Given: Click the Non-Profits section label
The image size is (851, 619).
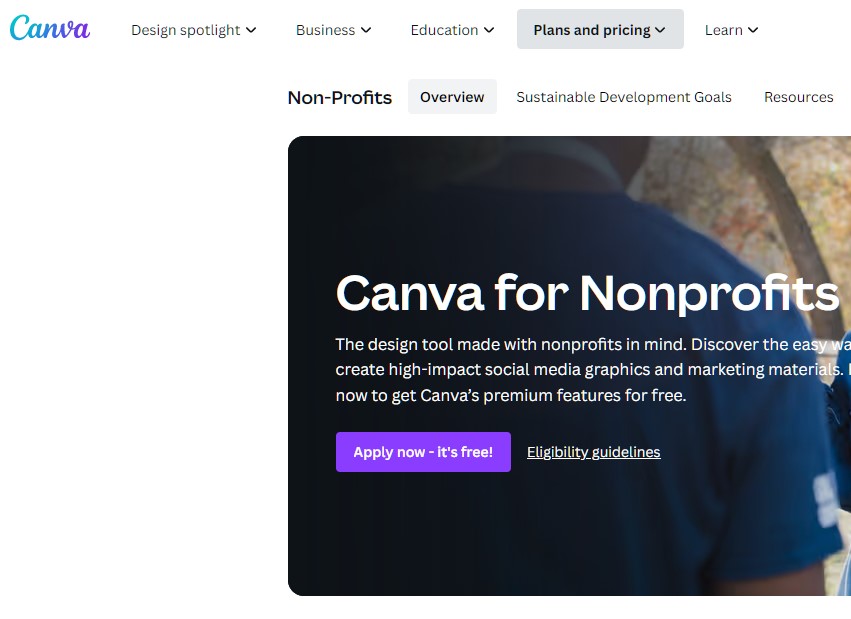Looking at the screenshot, I should click(x=339, y=97).
